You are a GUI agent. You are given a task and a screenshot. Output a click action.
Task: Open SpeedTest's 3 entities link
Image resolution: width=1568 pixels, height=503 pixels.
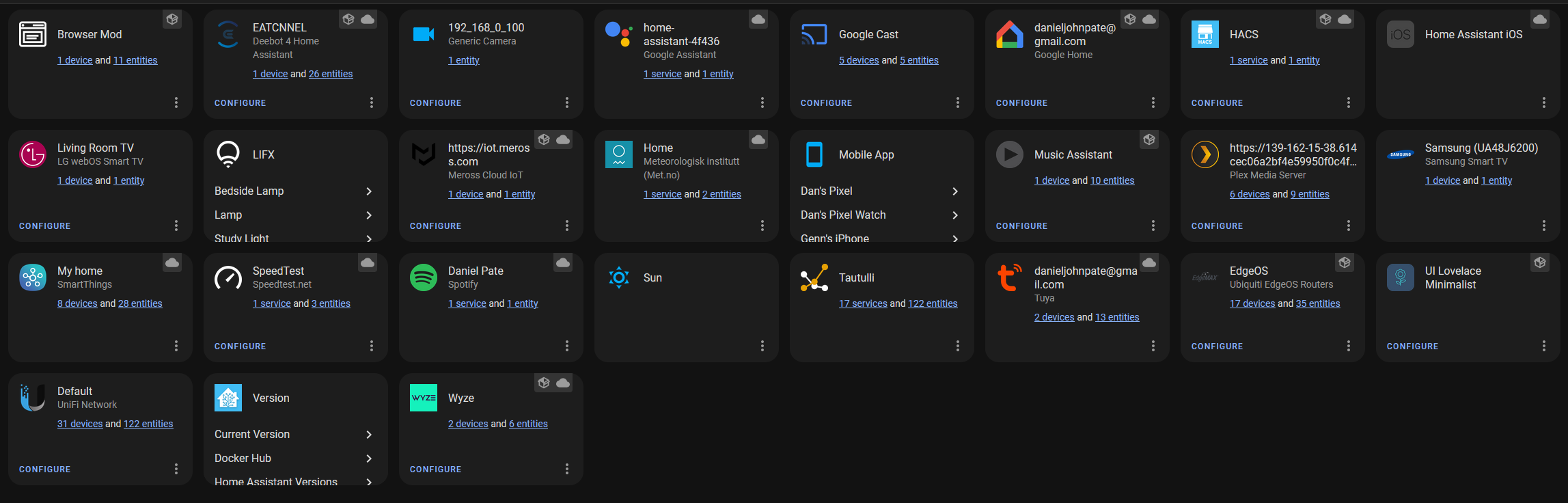tap(331, 303)
